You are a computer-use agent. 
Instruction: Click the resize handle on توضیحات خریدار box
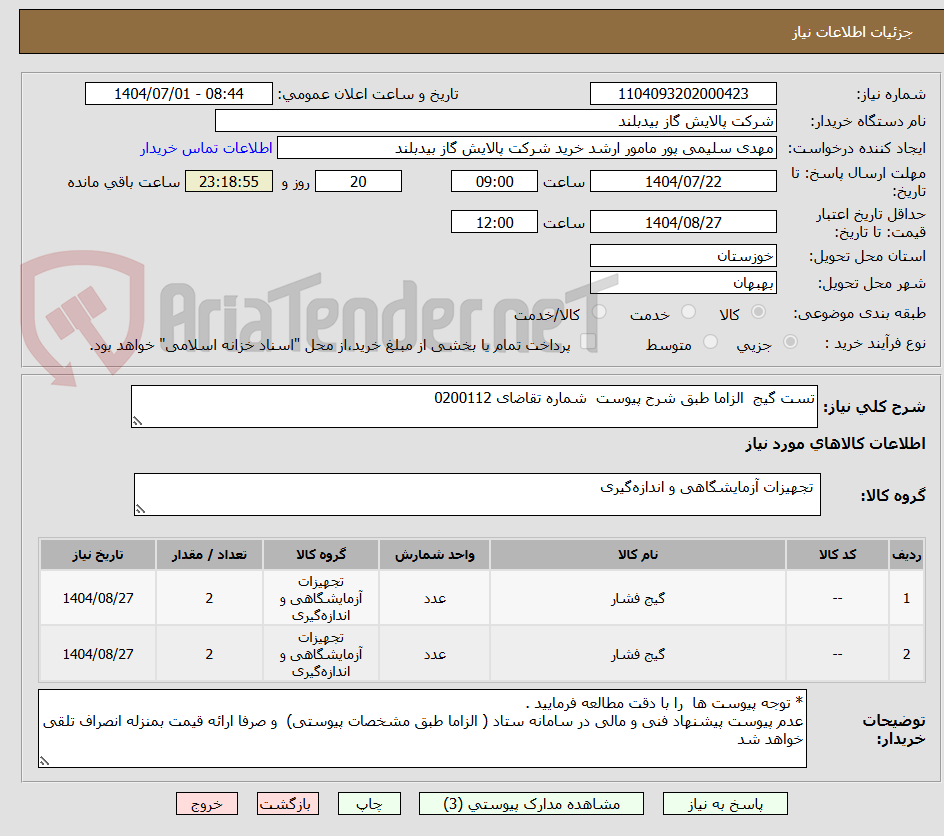click(44, 760)
